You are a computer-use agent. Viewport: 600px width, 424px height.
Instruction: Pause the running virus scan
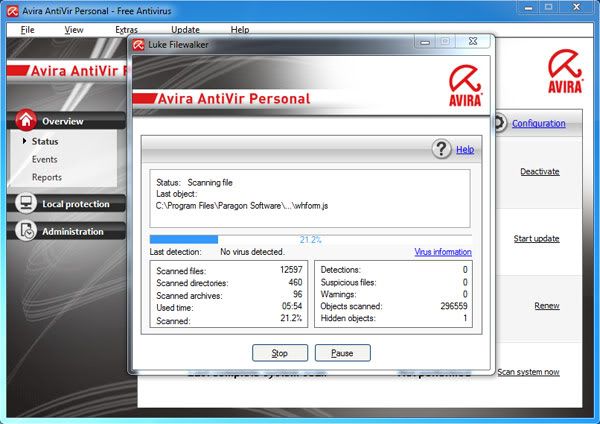pyautogui.click(x=342, y=353)
